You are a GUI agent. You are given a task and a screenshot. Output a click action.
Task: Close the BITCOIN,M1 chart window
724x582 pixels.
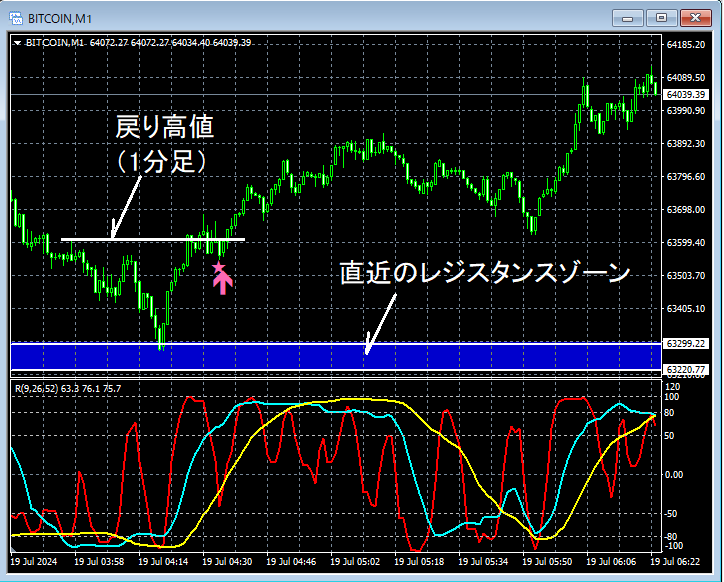[695, 18]
